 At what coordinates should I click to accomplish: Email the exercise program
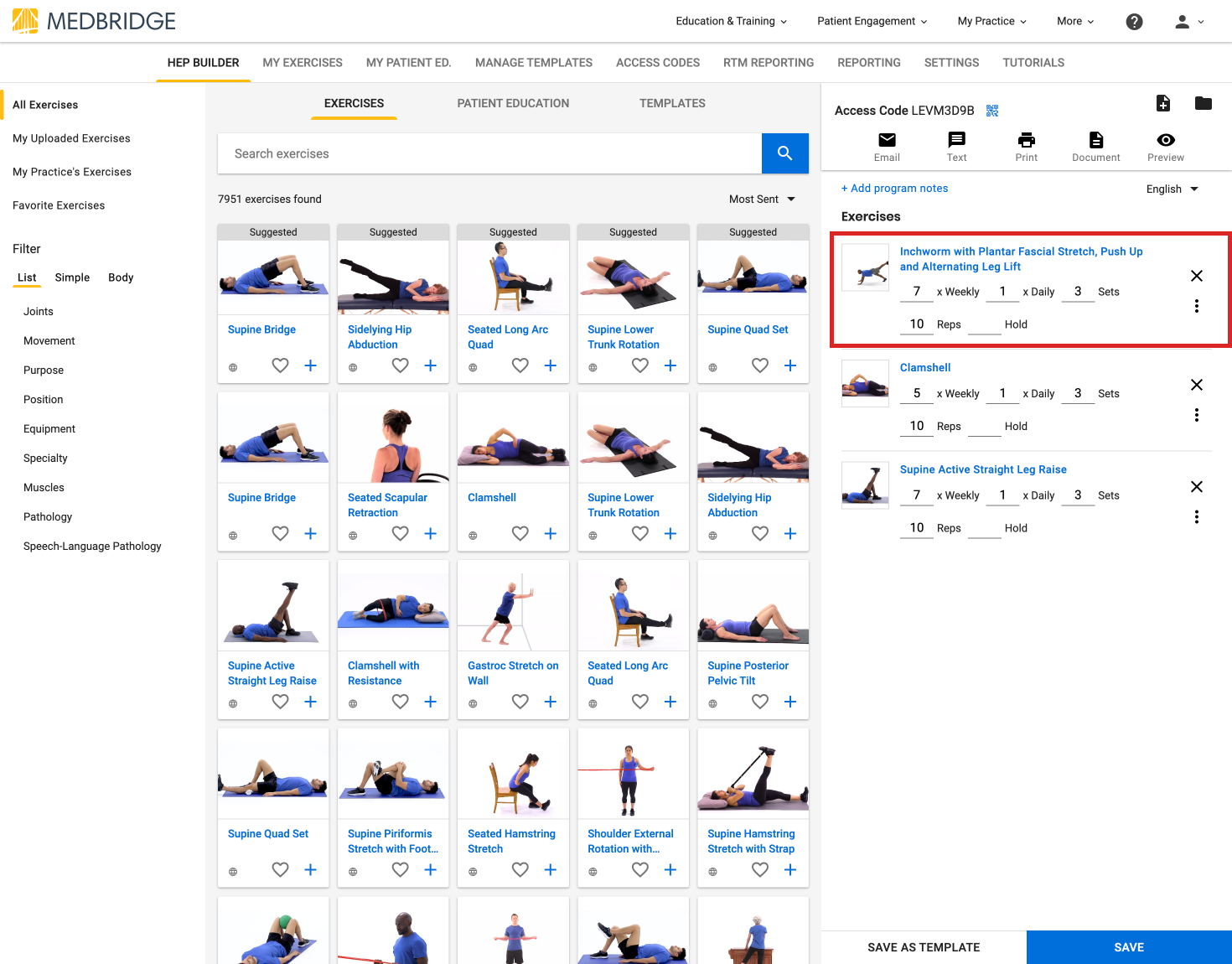(x=887, y=147)
